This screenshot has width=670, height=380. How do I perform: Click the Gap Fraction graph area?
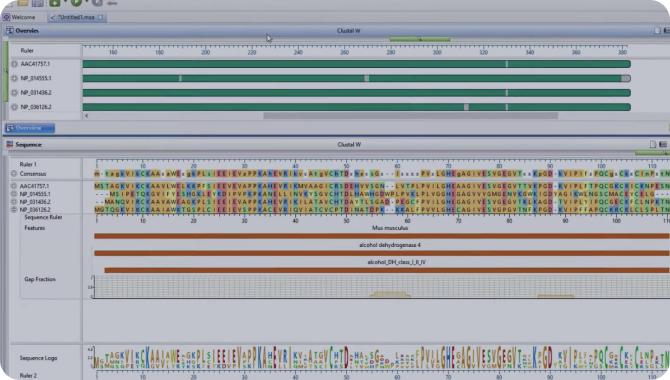coord(382,286)
